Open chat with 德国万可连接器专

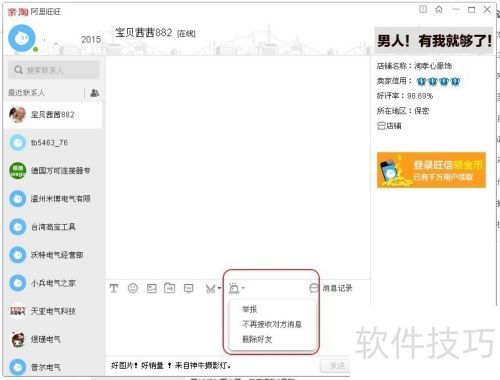point(53,171)
